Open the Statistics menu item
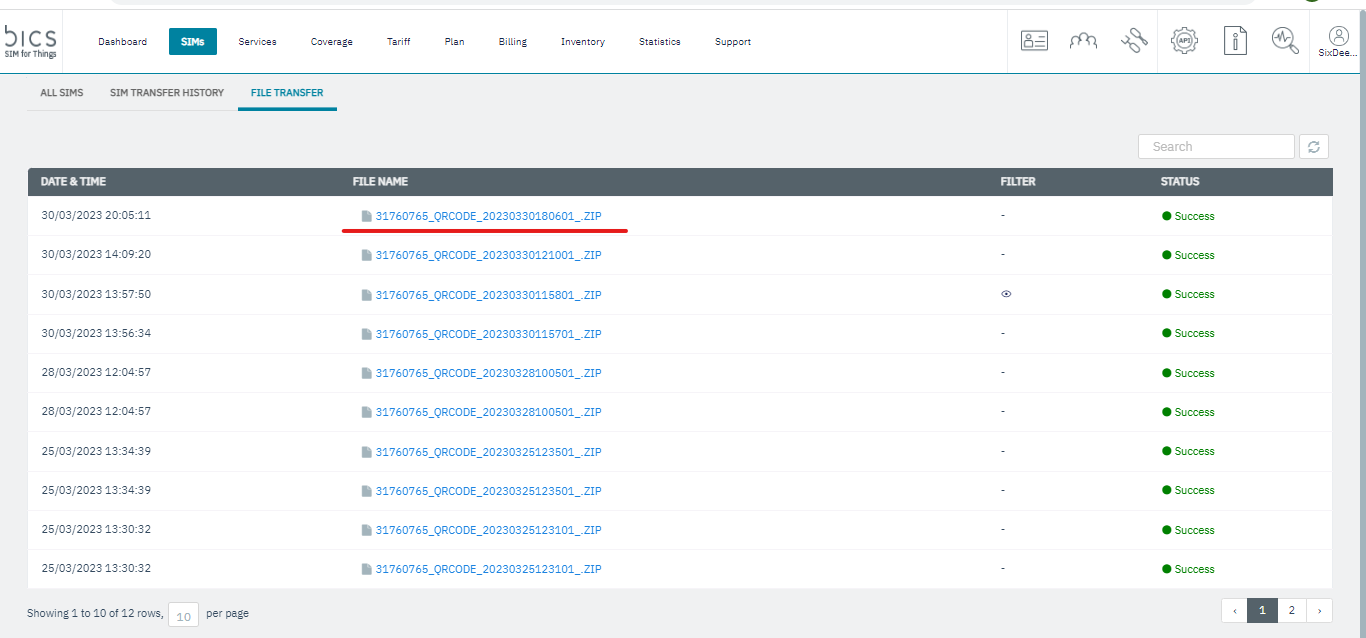Screen dimensions: 1366x638 click(659, 42)
